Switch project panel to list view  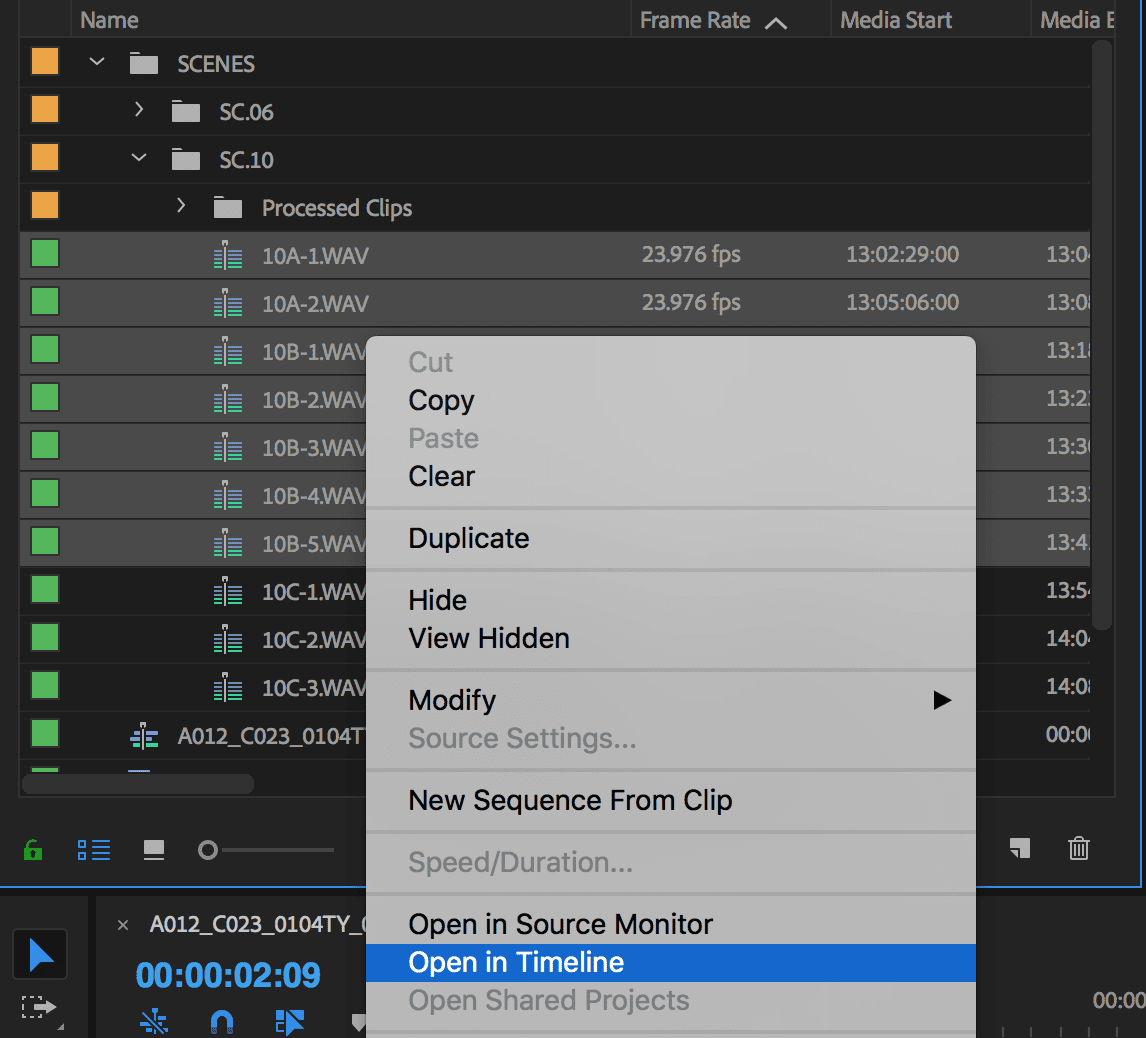click(x=94, y=850)
